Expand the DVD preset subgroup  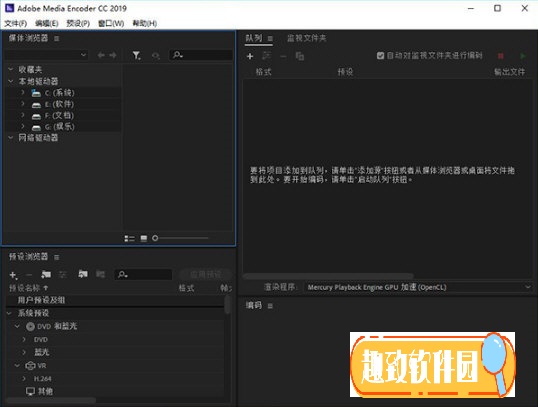point(24,339)
